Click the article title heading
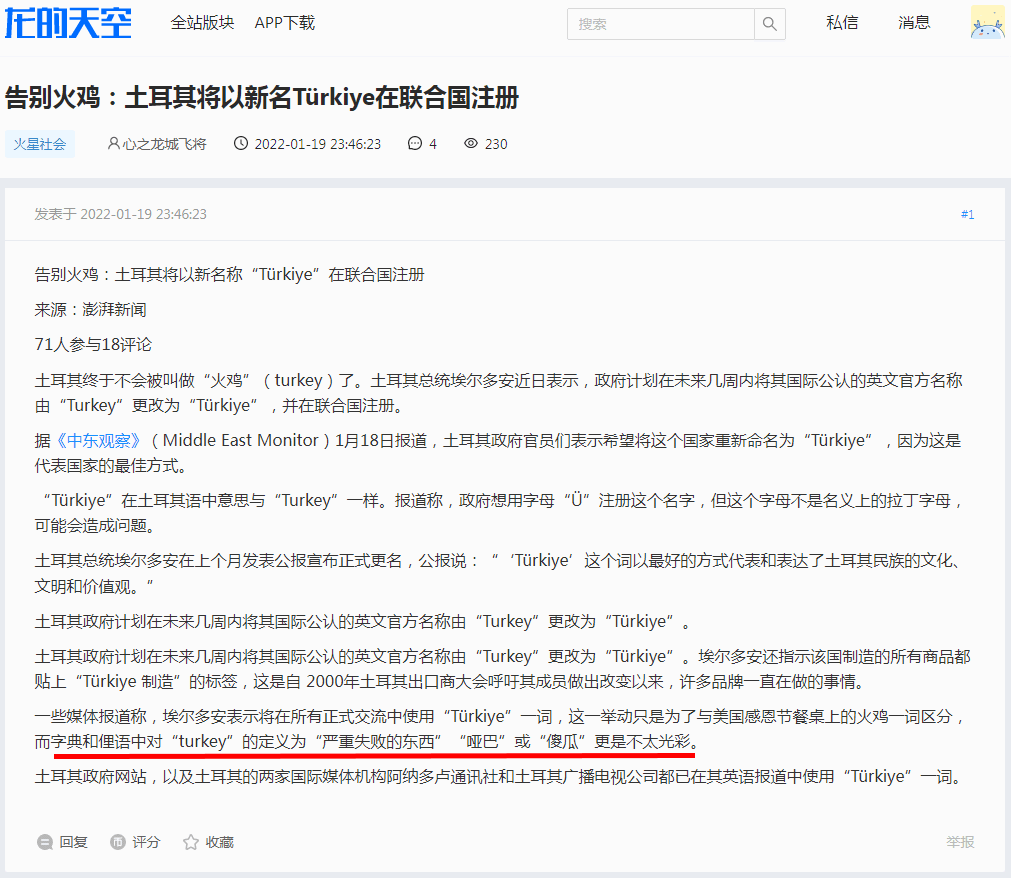1011x878 pixels. pos(262,98)
